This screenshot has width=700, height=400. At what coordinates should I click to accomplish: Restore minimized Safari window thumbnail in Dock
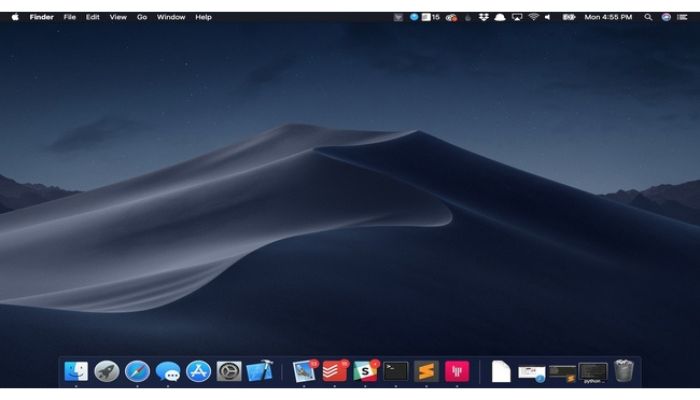tap(532, 374)
